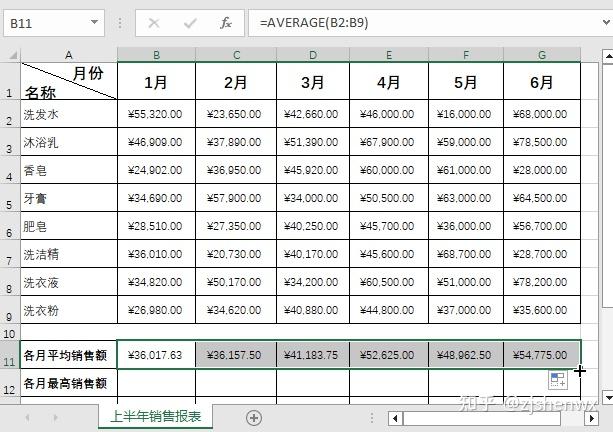Screen dimensions: 613x432
Task: Click the 1月 header cell
Action: (x=156, y=81)
